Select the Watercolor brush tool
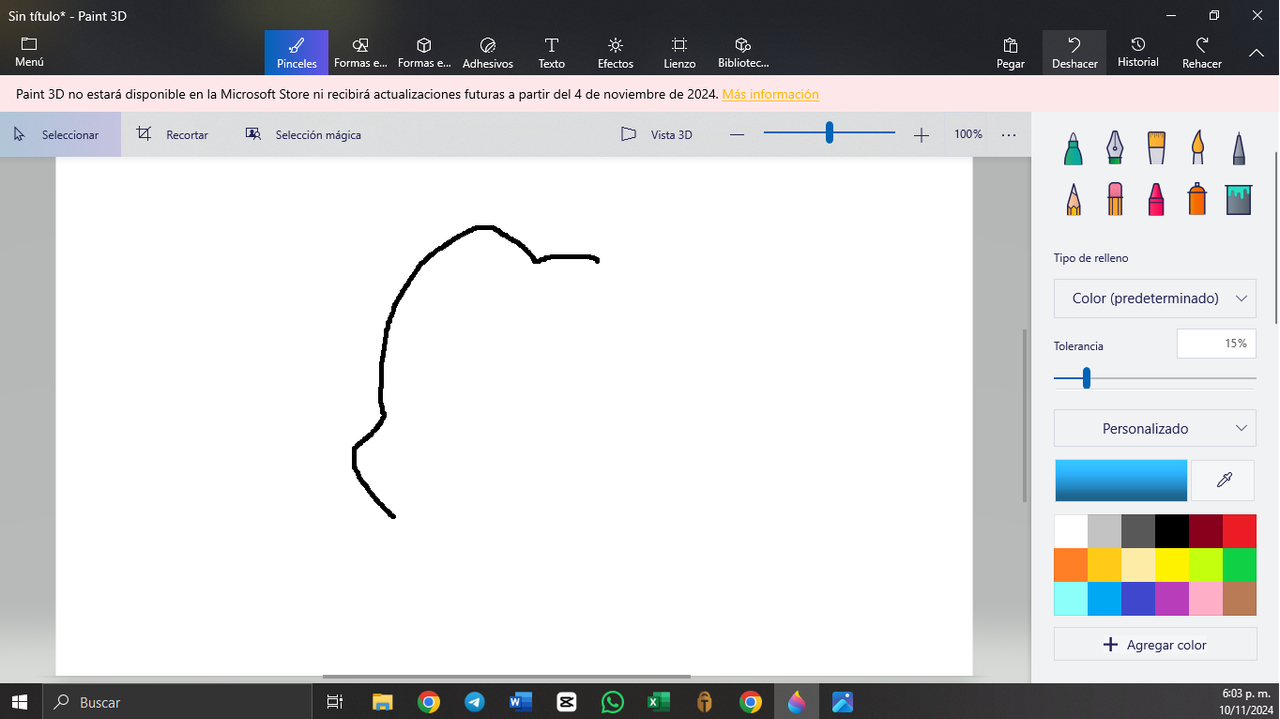The width and height of the screenshot is (1280, 719). (1197, 149)
